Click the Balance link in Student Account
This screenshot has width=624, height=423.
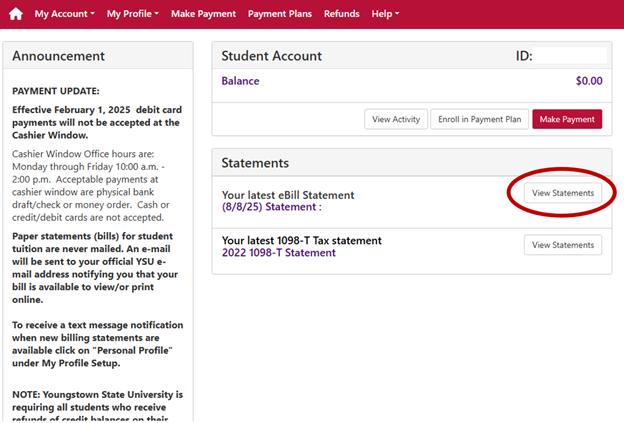(x=240, y=81)
